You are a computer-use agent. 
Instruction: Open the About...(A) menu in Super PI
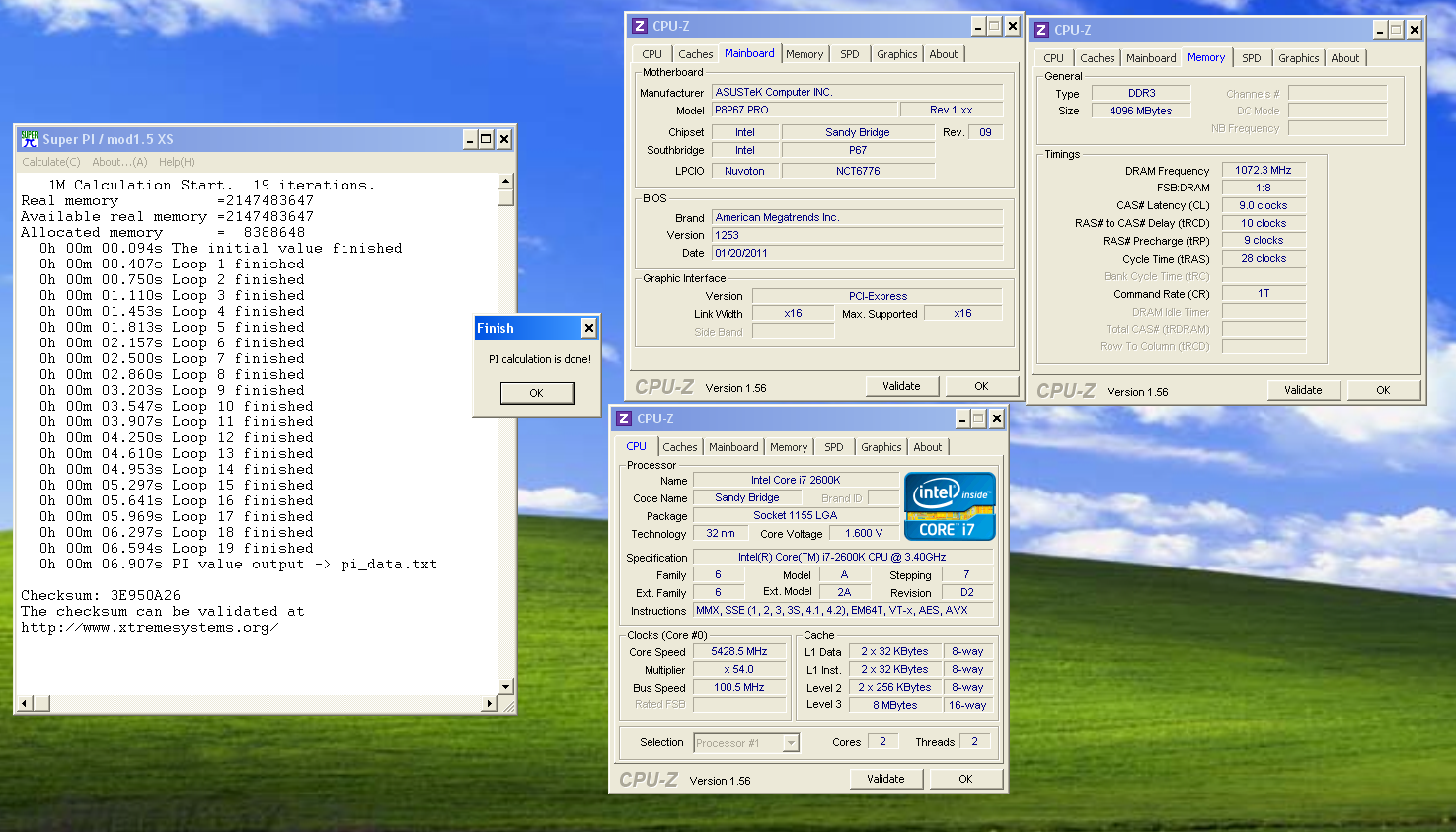pos(119,162)
